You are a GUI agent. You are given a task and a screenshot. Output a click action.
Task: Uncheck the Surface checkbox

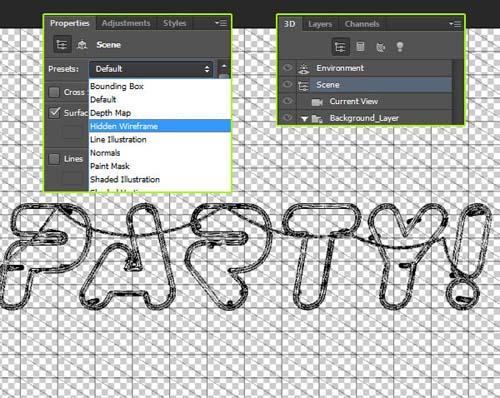[54, 113]
